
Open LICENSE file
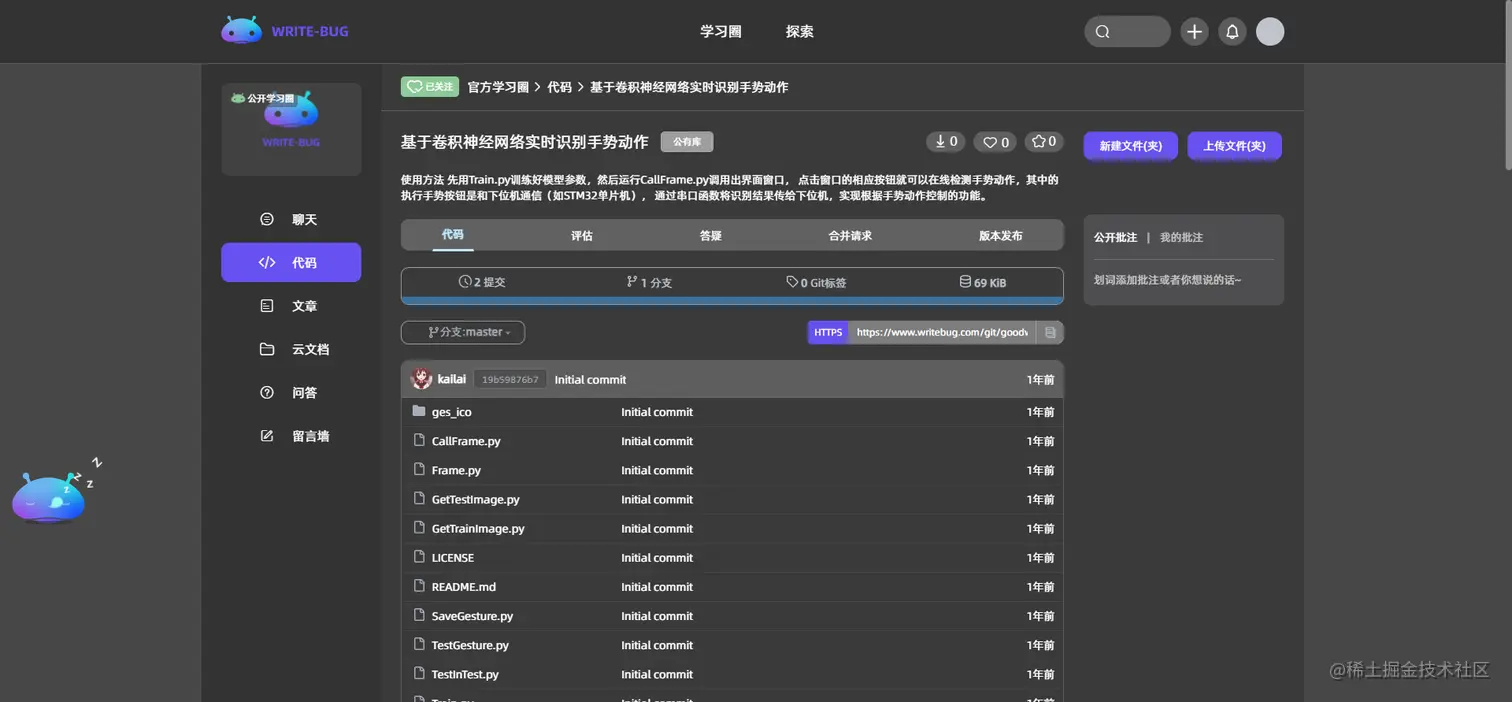[x=453, y=557]
